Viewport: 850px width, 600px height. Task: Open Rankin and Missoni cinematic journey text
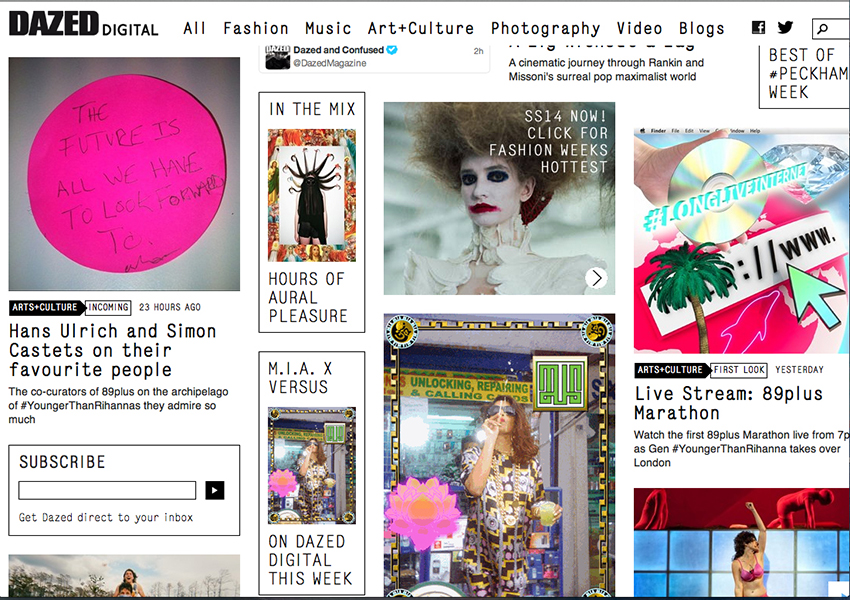coord(606,69)
